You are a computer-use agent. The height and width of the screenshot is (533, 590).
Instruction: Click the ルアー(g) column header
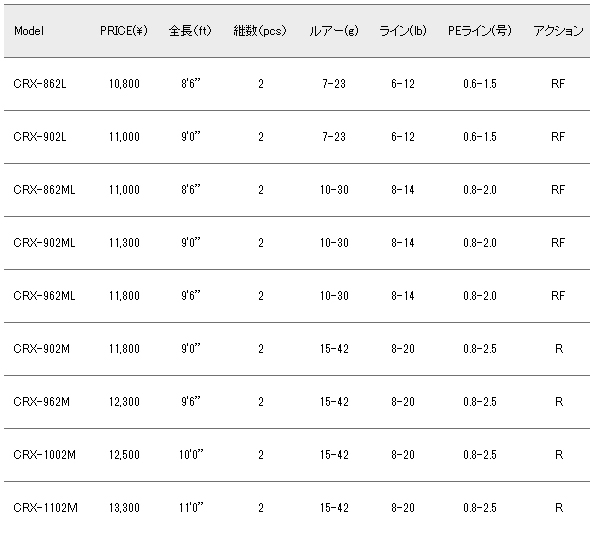(x=334, y=31)
